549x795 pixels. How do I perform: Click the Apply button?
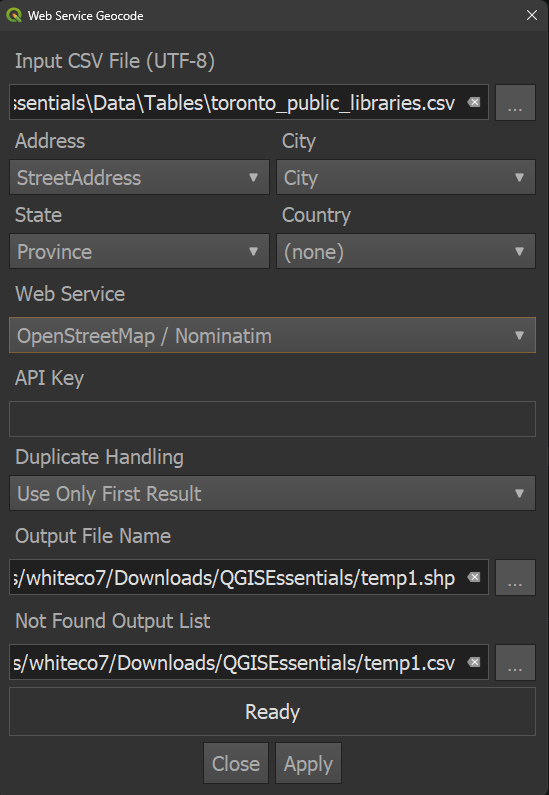point(308,763)
